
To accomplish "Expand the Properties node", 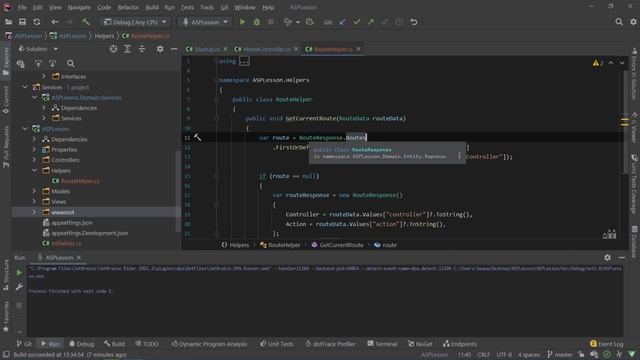I will 34,149.
